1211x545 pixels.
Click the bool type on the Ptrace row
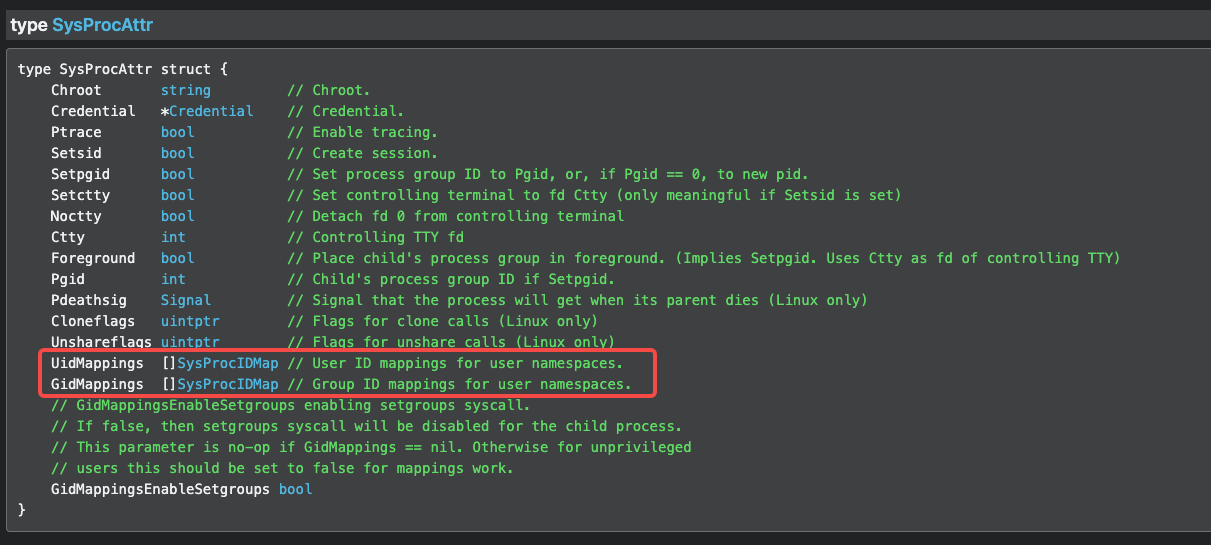click(178, 132)
